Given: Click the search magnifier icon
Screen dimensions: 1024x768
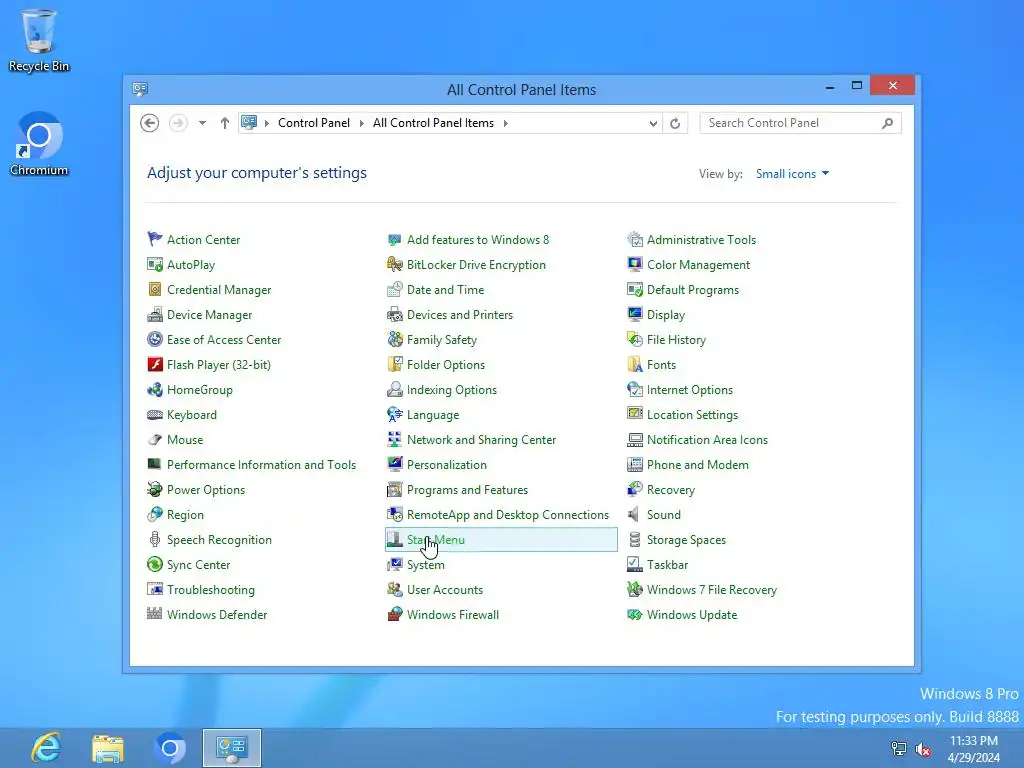Looking at the screenshot, I should [887, 123].
